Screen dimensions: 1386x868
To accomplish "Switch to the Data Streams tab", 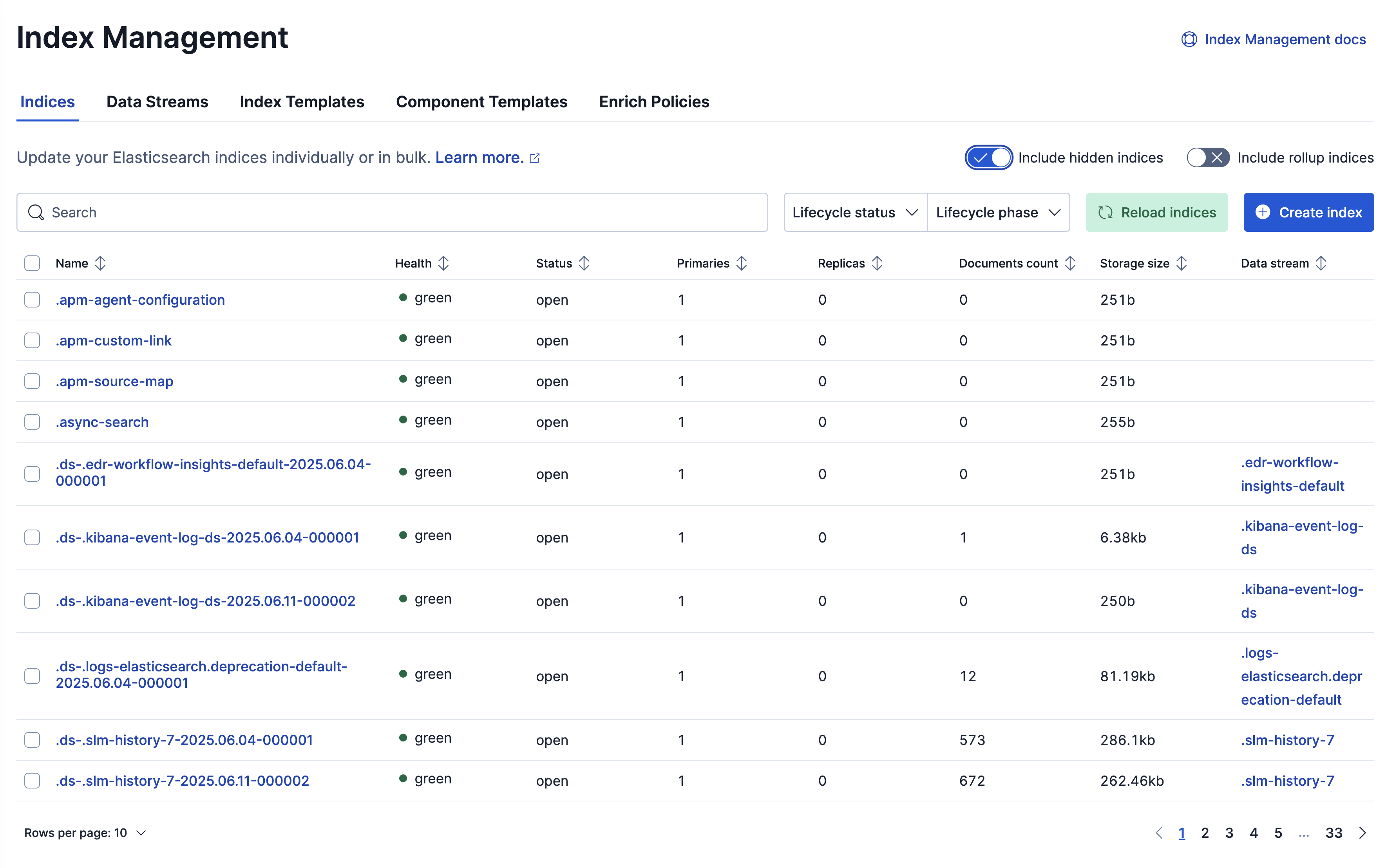I will click(157, 101).
